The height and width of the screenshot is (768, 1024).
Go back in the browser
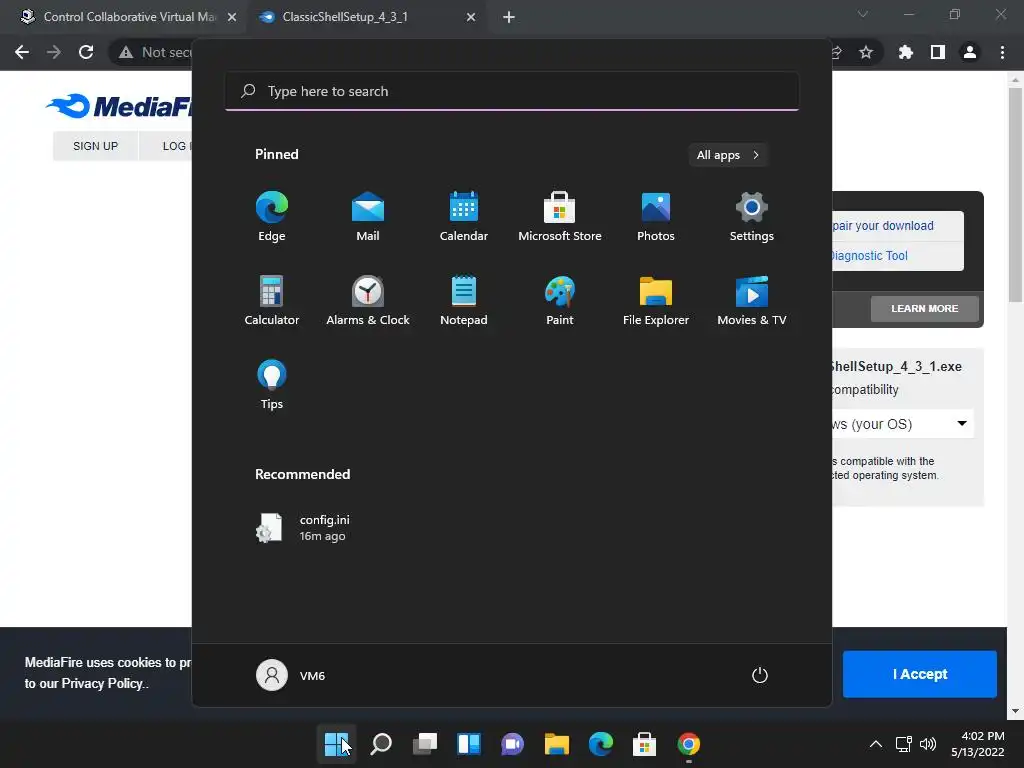22,52
